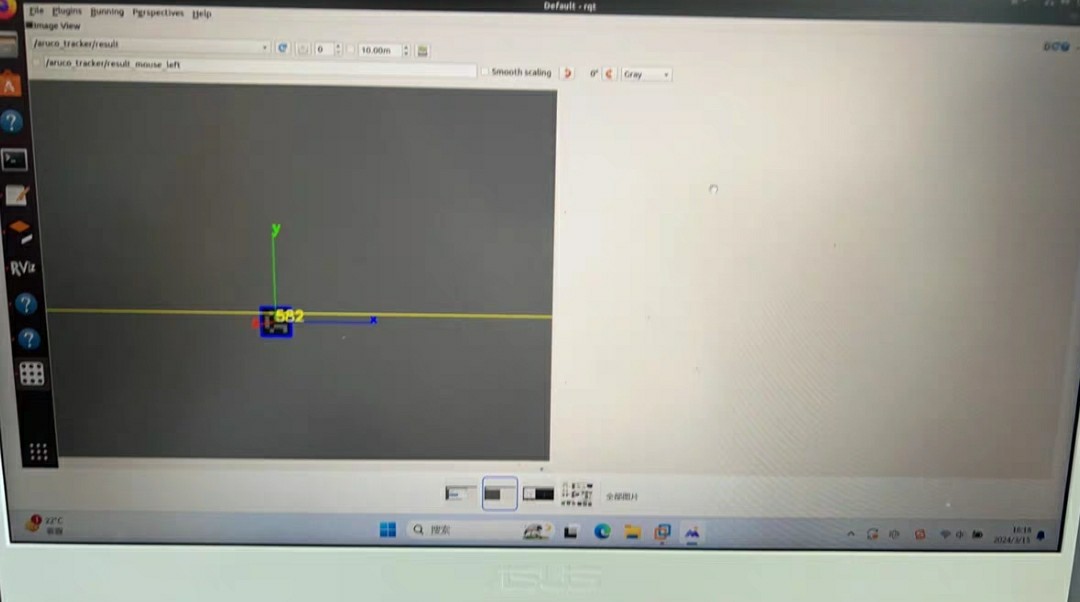Screen dimensions: 1080x602
Task: Enable the Smooth scaling checkbox
Action: 485,72
